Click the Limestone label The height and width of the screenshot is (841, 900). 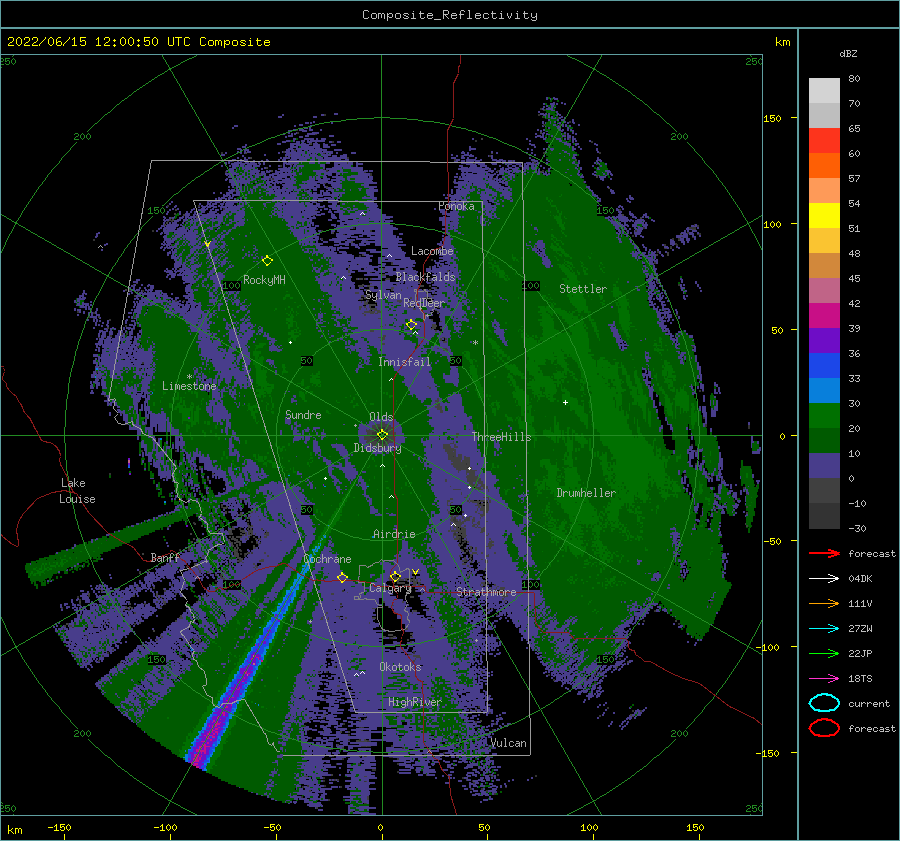pyautogui.click(x=189, y=386)
